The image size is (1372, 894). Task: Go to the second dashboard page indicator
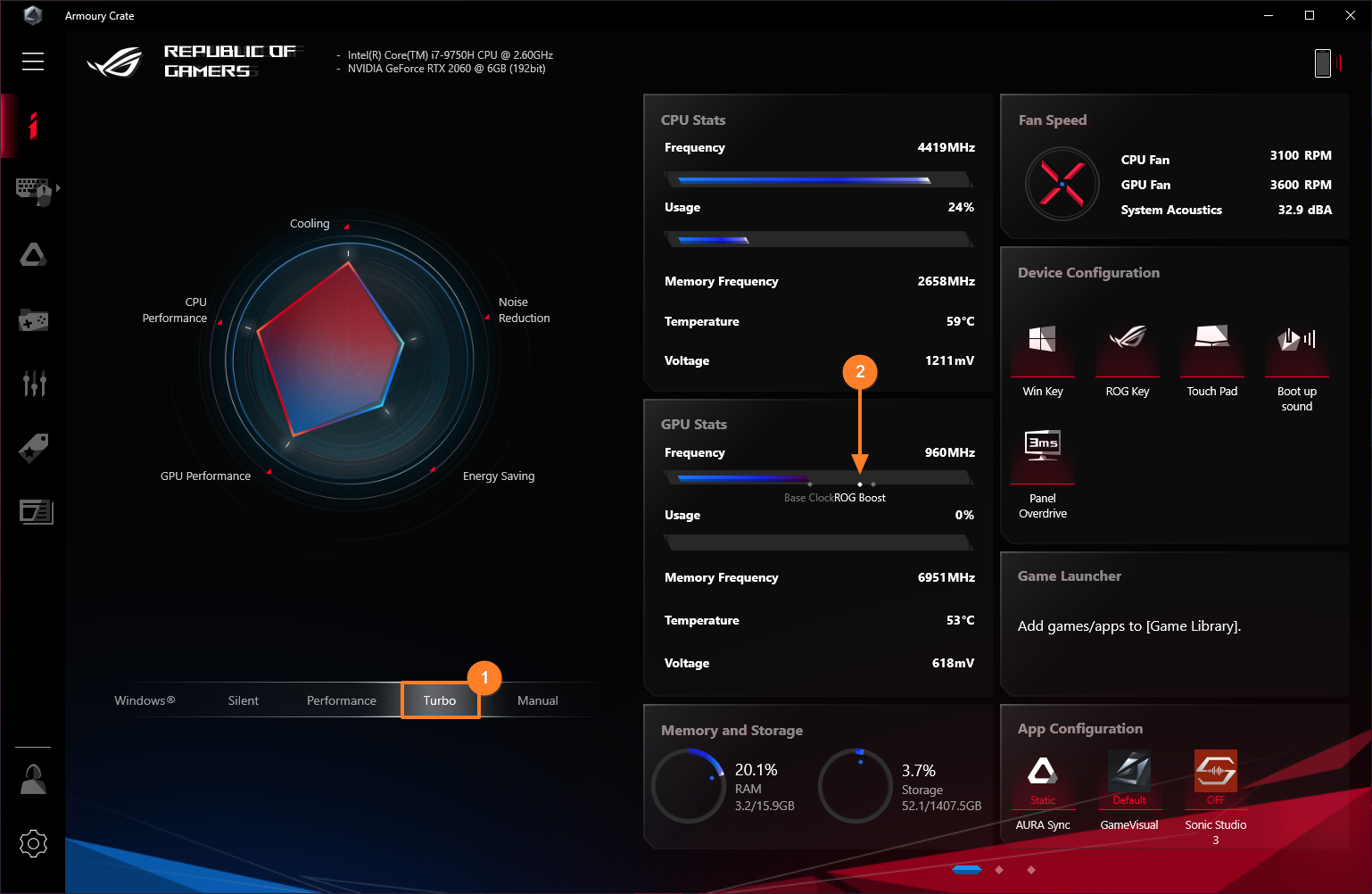pyautogui.click(x=999, y=869)
